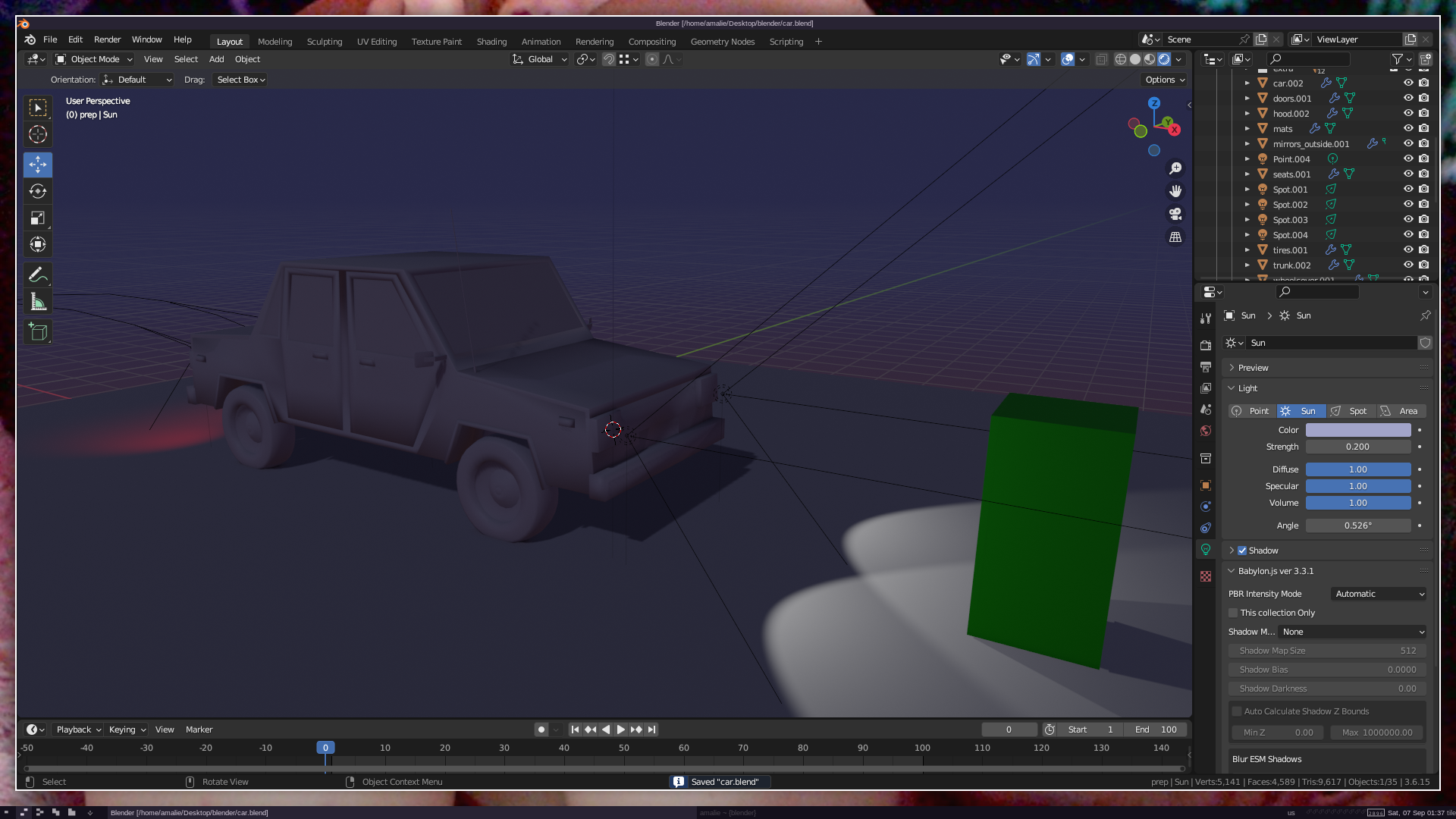Viewport: 1456px width, 819px height.
Task: Select the Scale tool
Action: [38, 218]
